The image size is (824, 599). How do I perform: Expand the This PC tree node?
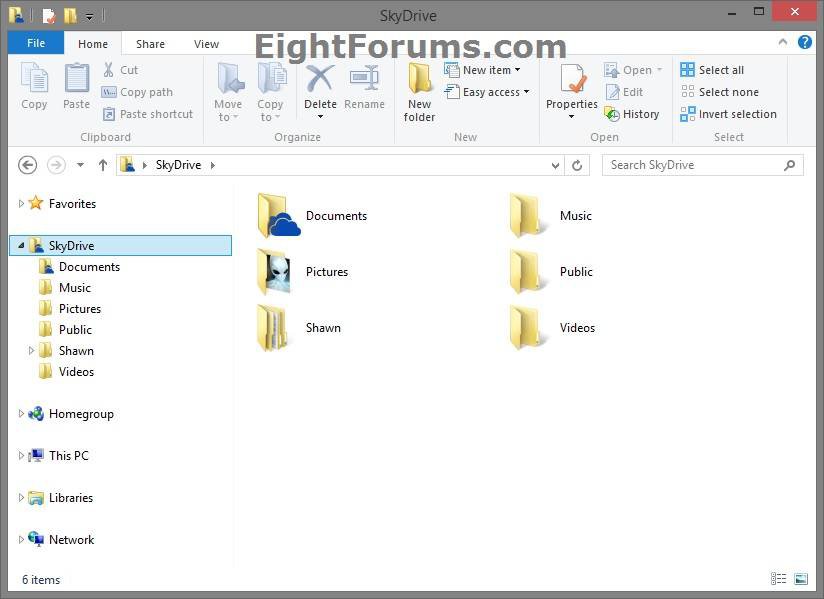click(x=21, y=455)
